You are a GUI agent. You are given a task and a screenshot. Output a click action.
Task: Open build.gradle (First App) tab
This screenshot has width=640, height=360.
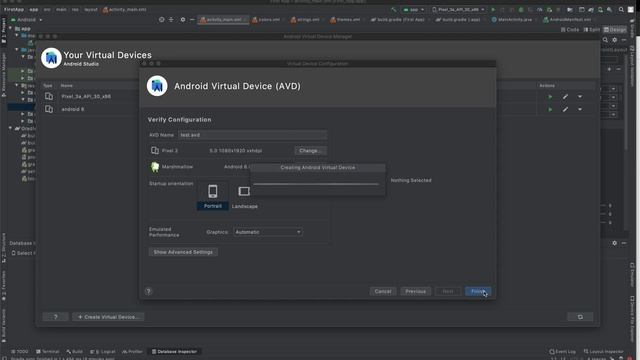tap(398, 20)
